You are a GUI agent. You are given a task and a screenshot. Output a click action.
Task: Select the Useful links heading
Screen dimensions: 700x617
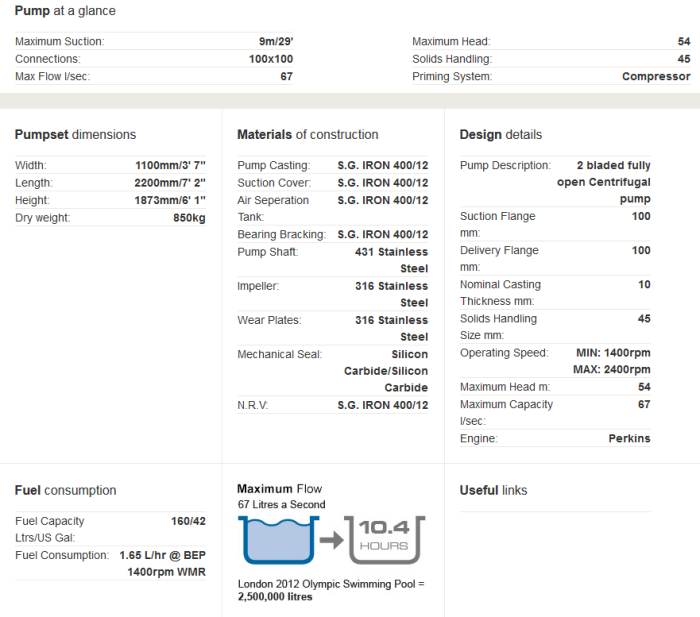coord(493,490)
